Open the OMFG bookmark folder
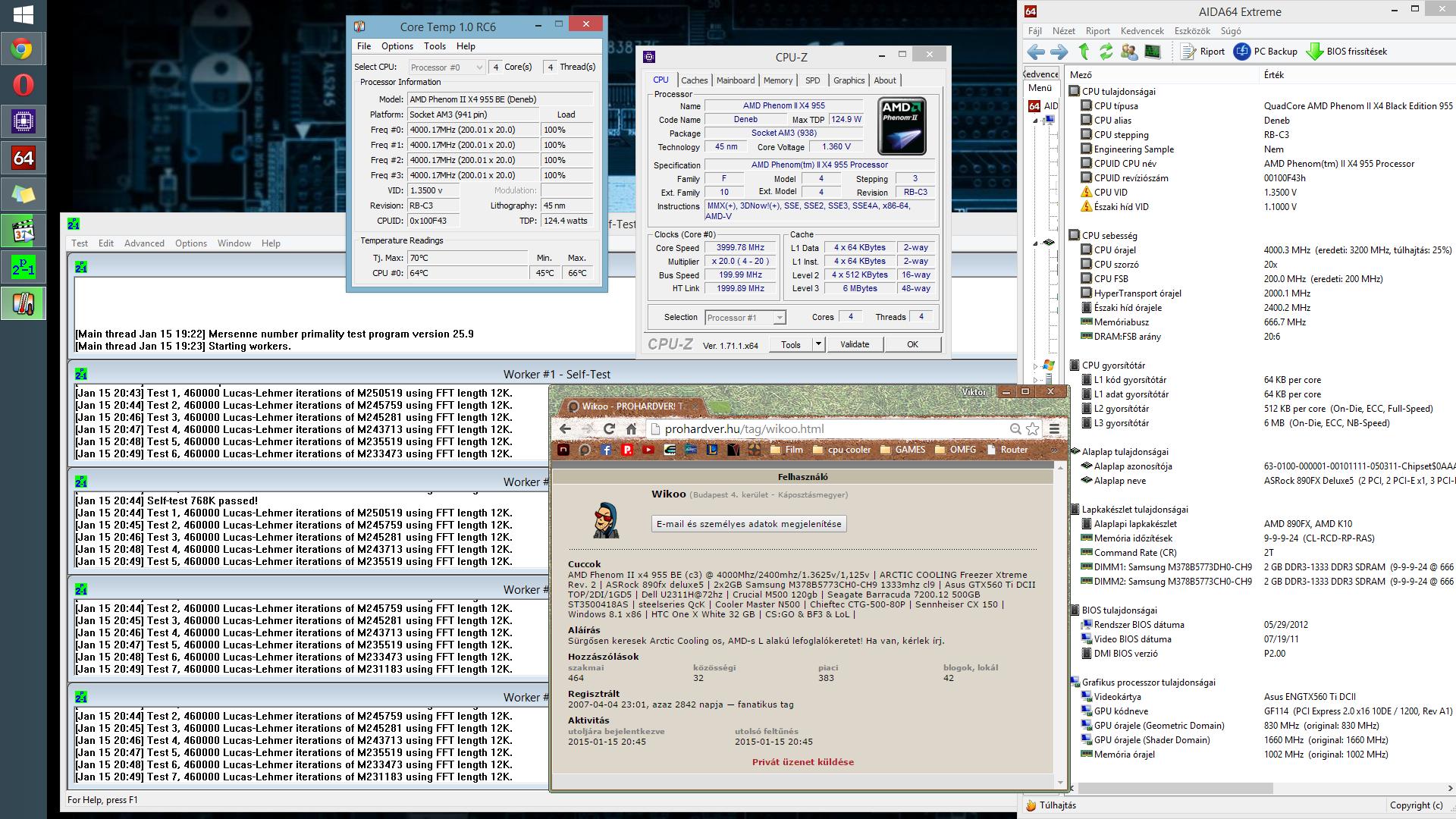Screen dimensions: 1456x819 pos(955,450)
